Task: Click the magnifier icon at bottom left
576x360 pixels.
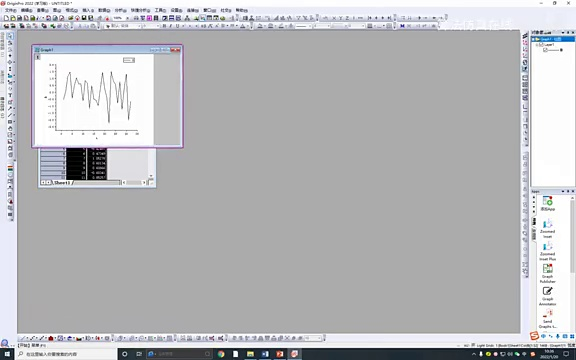Action: (4, 343)
